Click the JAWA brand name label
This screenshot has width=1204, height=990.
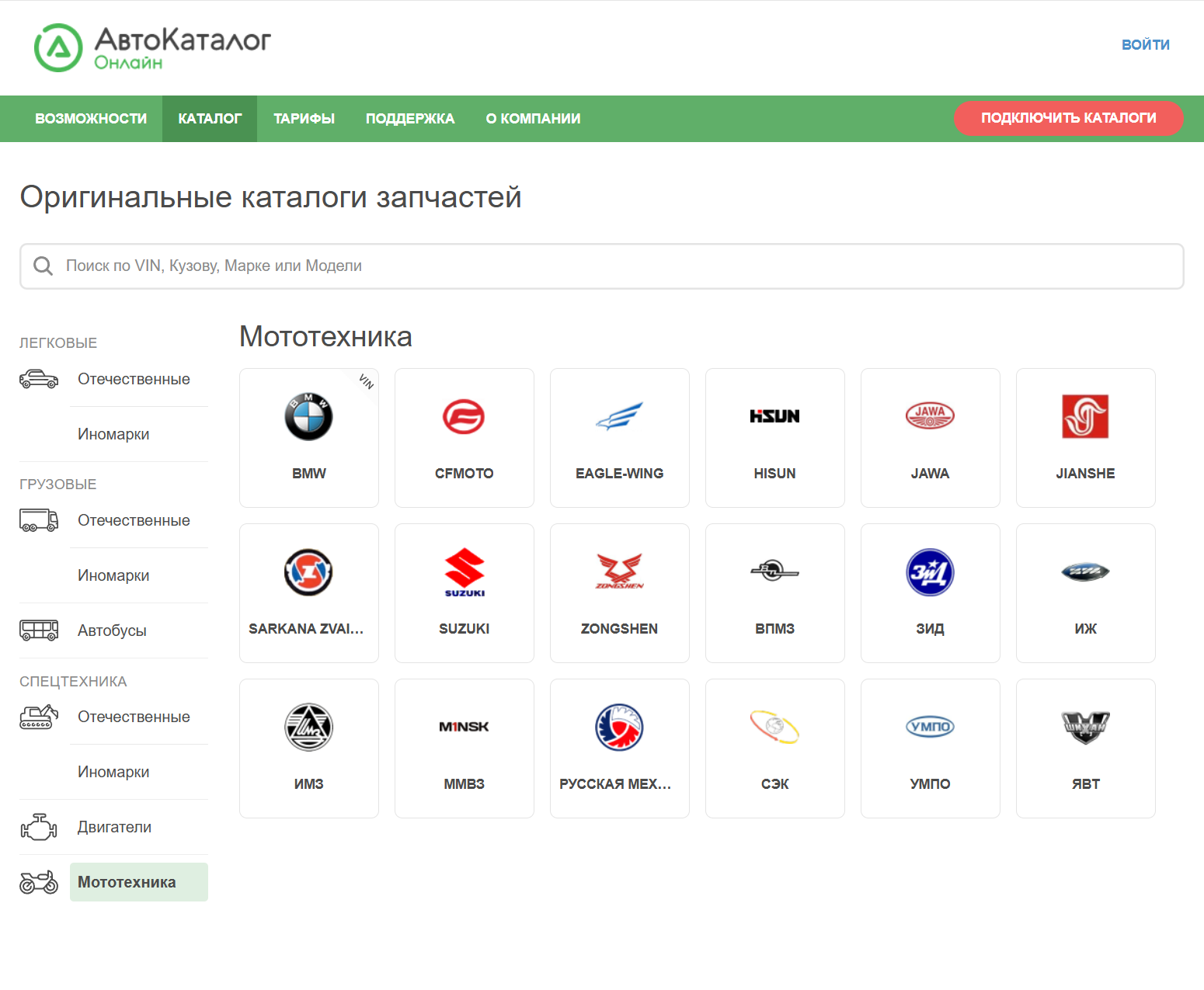[x=931, y=474]
